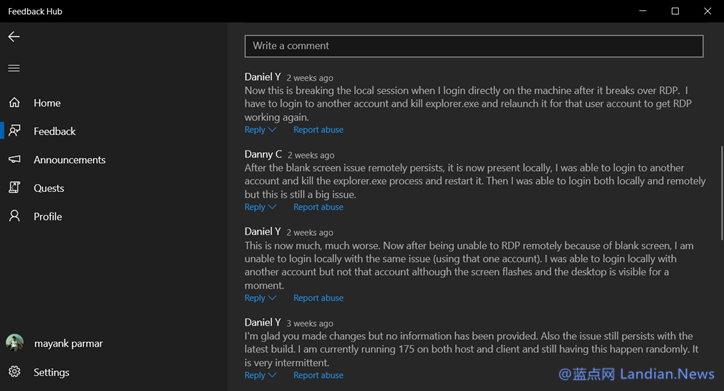Report abuse on the first Daniel Y comment
Image resolution: width=724 pixels, height=391 pixels.
click(318, 130)
